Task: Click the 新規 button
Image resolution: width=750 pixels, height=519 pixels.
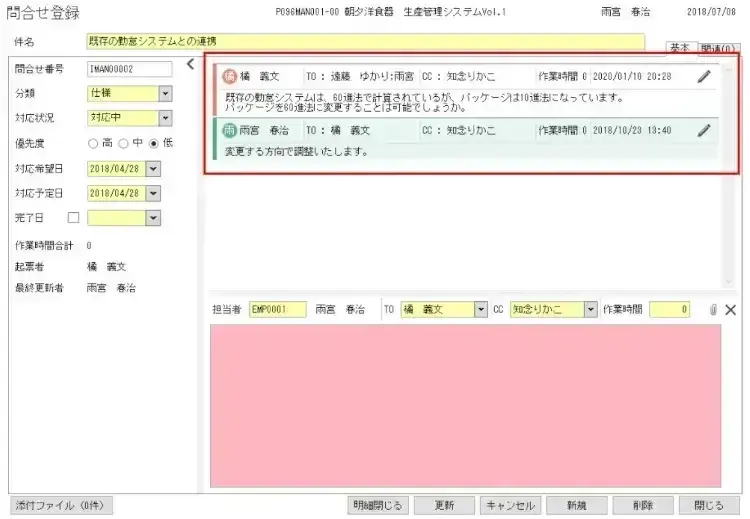Action: [x=576, y=505]
